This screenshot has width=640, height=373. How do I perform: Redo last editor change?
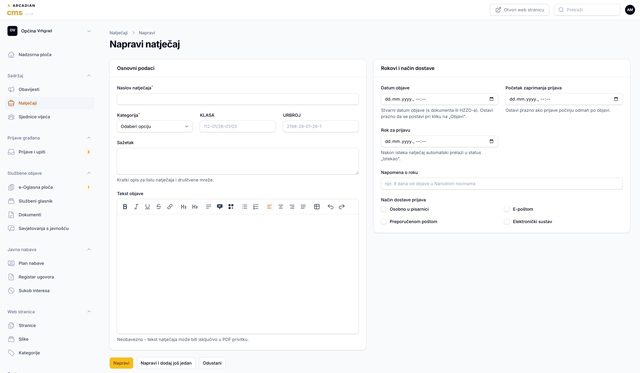342,206
